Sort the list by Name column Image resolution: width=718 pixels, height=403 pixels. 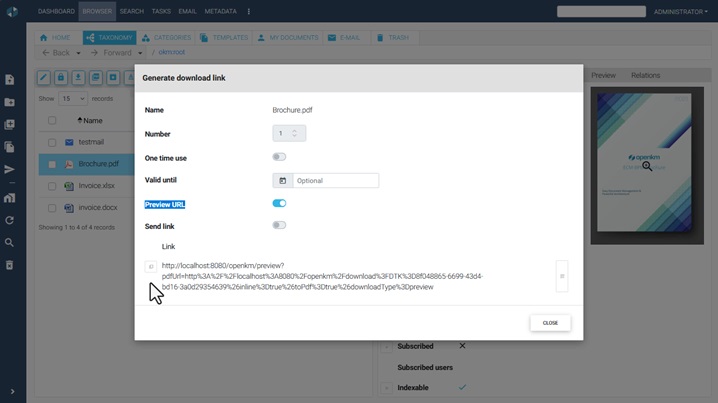click(x=90, y=120)
